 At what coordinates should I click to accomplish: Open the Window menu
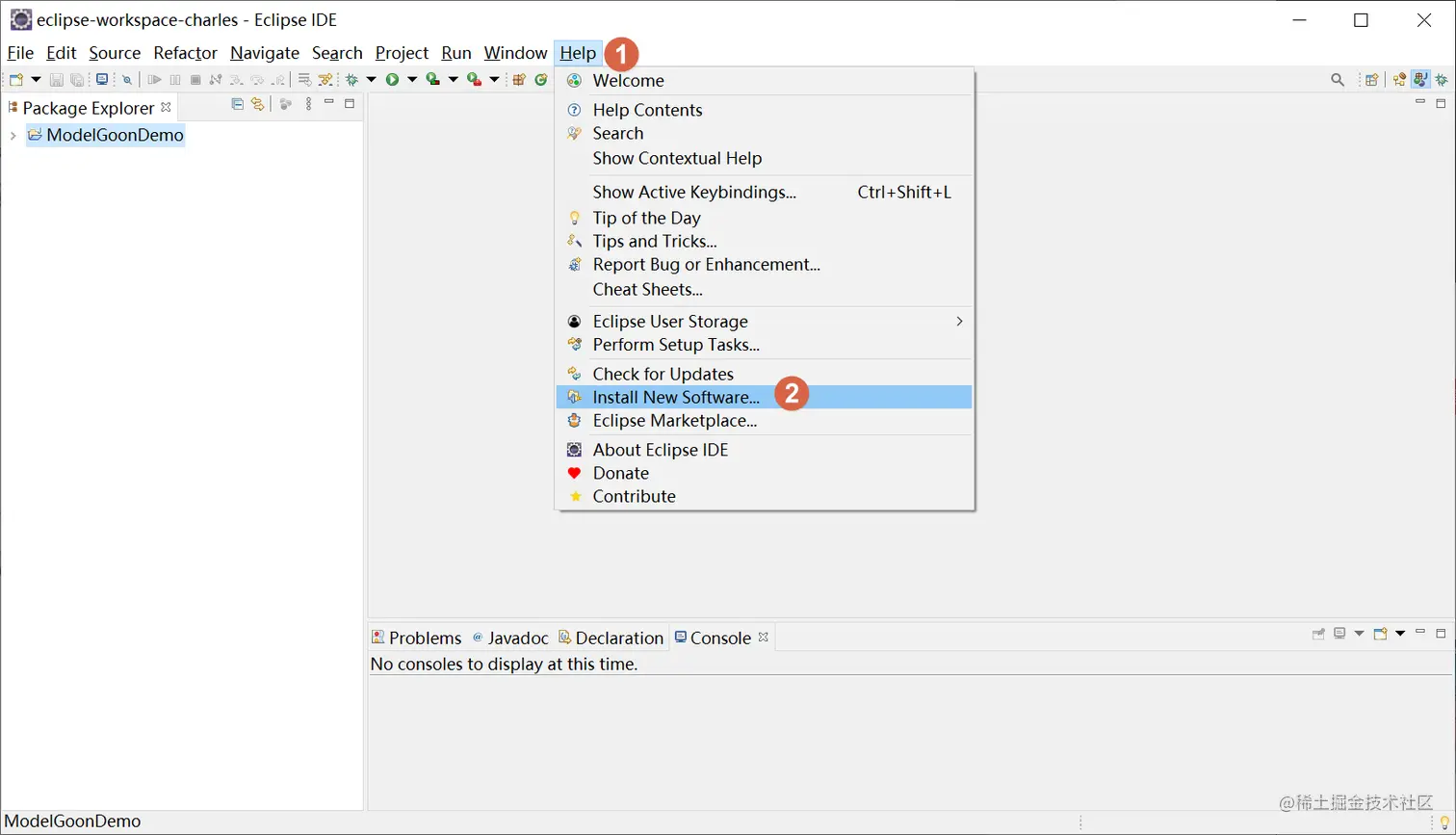(515, 53)
